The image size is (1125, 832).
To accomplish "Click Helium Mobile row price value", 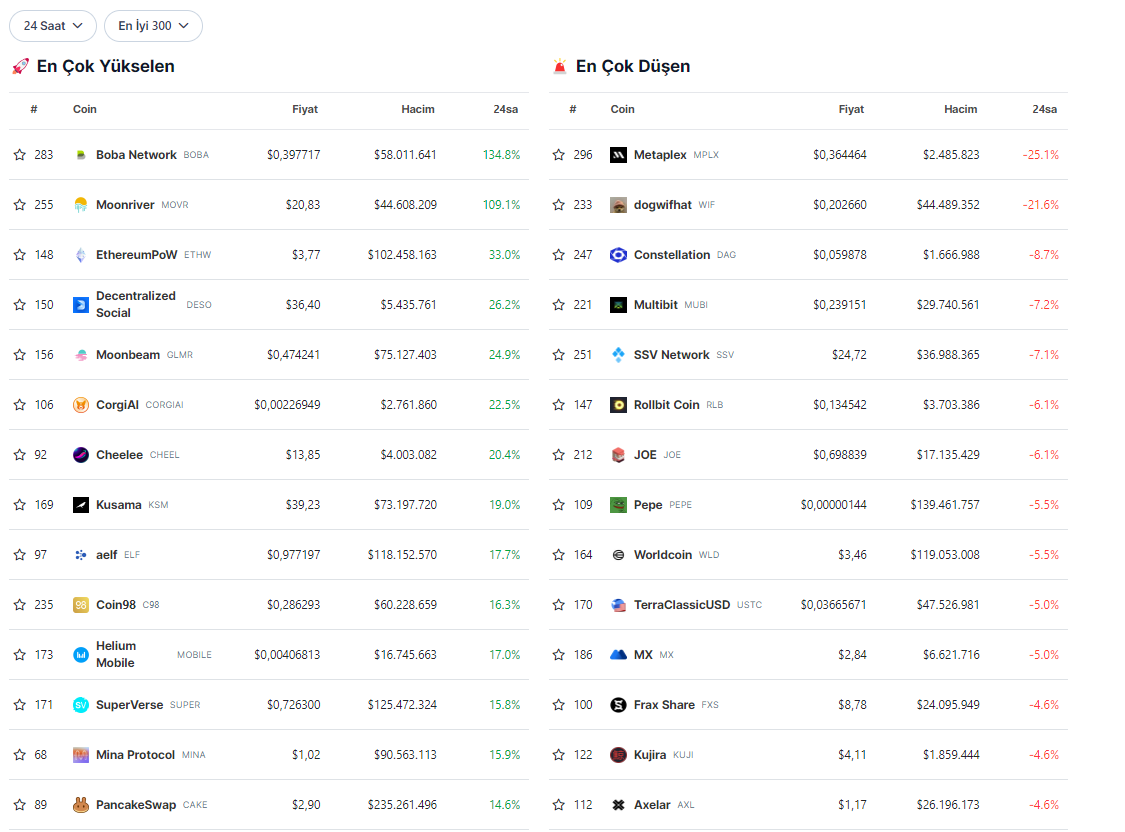I will pyautogui.click(x=287, y=655).
